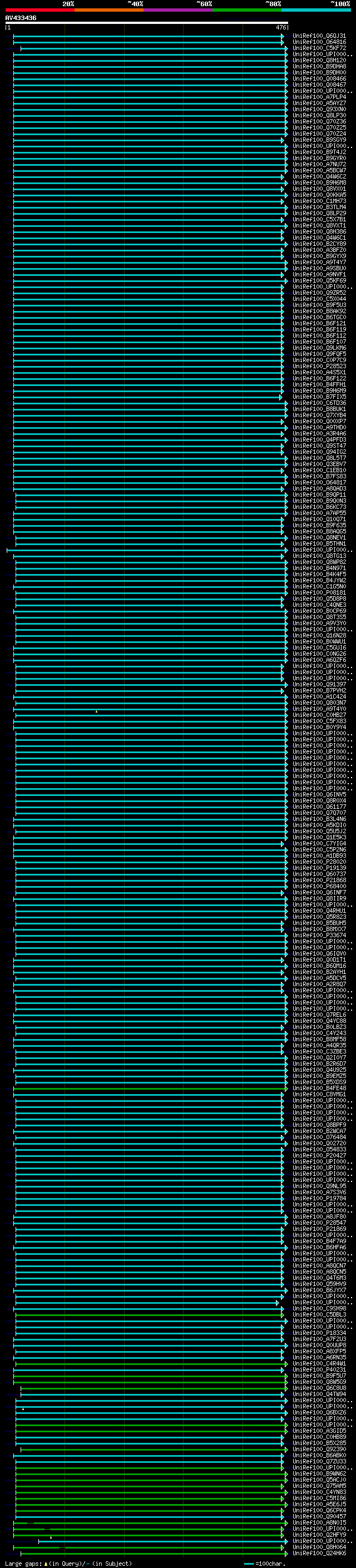The image size is (356, 1568).
Task: Select hit label UniRef100_P40231
Action: pos(319,1369)
